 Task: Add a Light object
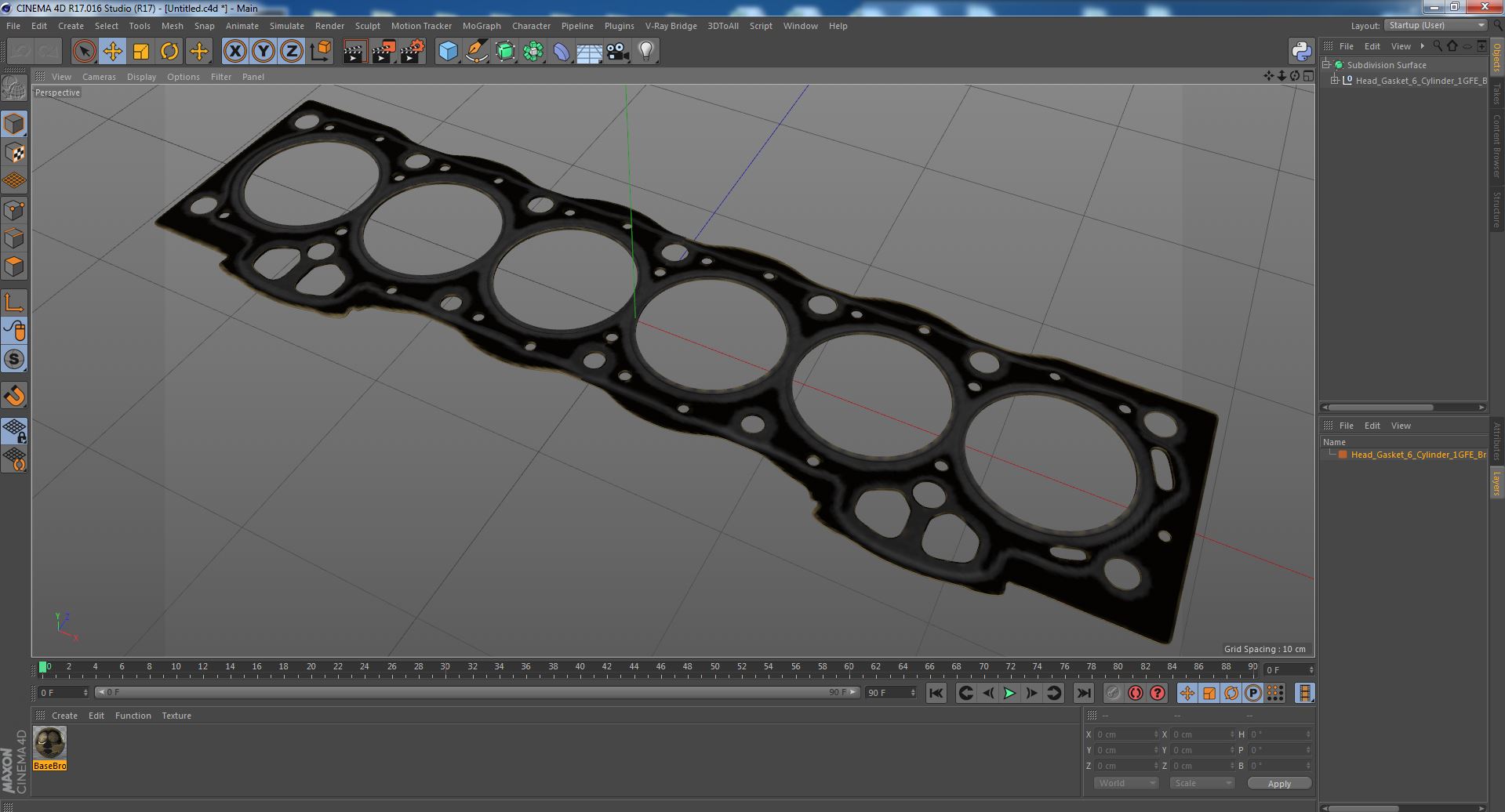click(x=646, y=52)
